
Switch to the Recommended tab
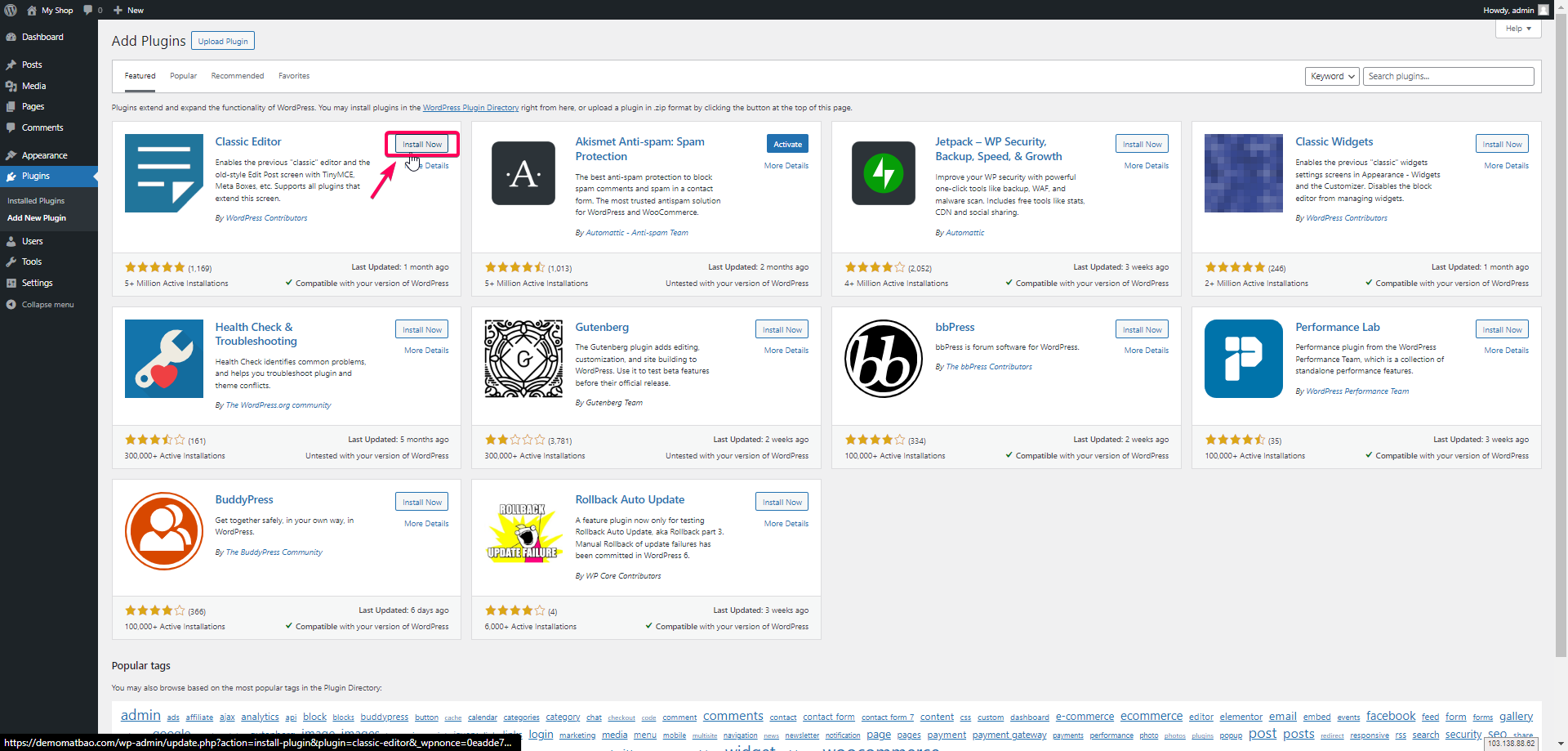pos(238,76)
